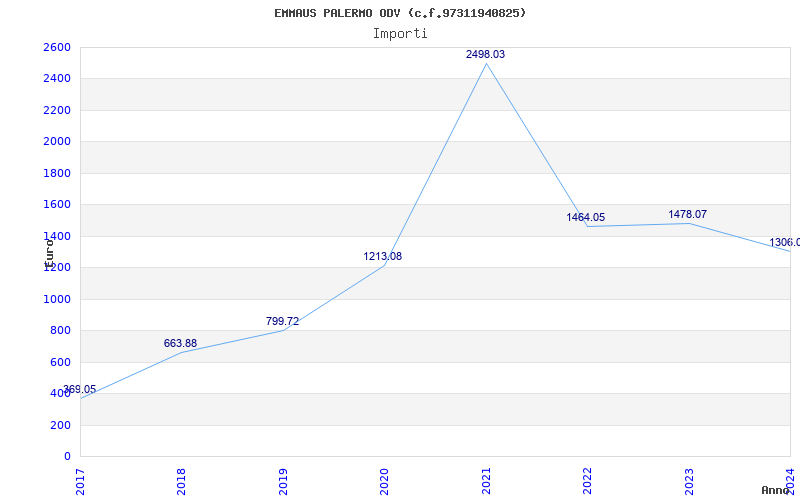Click the 2019 x-axis label
Viewport: 800px width, 500px height.
click(x=283, y=482)
